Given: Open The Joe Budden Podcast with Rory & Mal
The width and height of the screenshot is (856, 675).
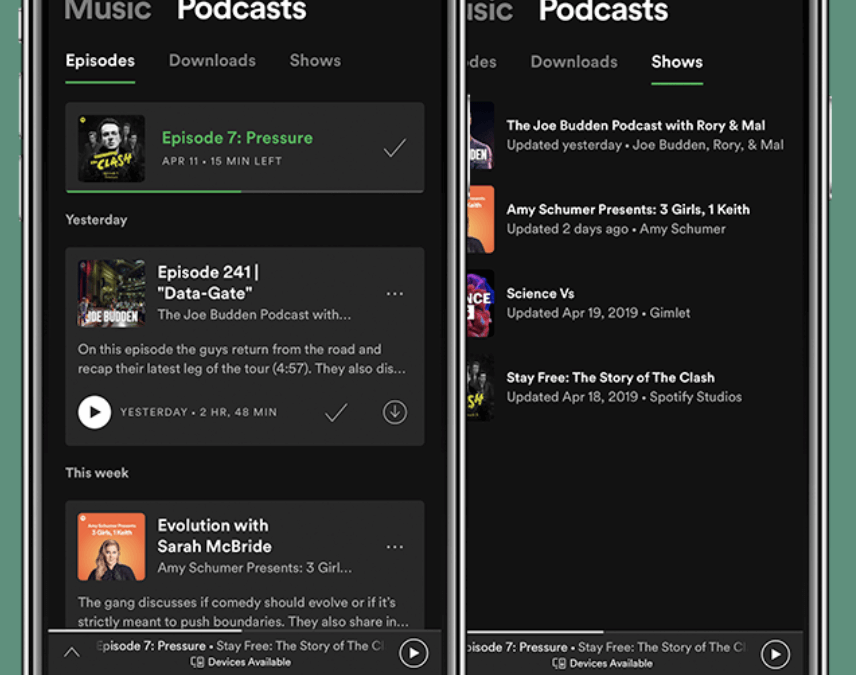Looking at the screenshot, I should point(635,126).
